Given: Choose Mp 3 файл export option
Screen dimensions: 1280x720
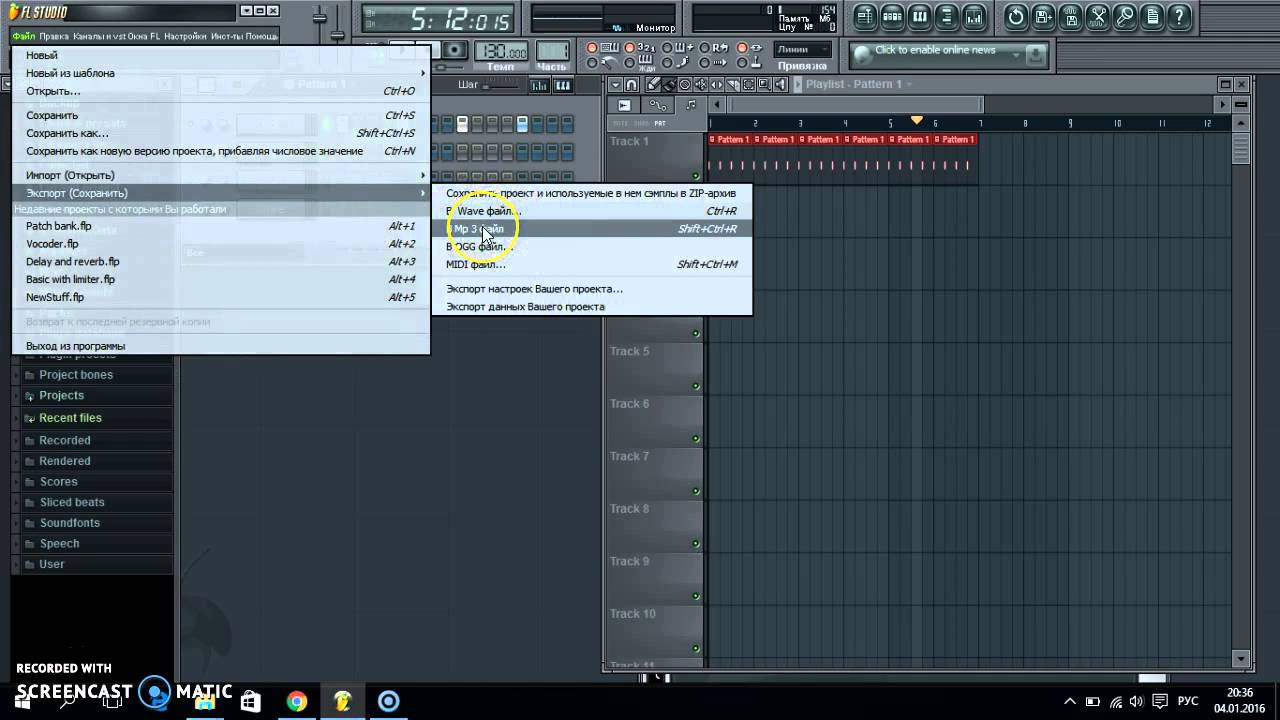Looking at the screenshot, I should click(x=592, y=229).
